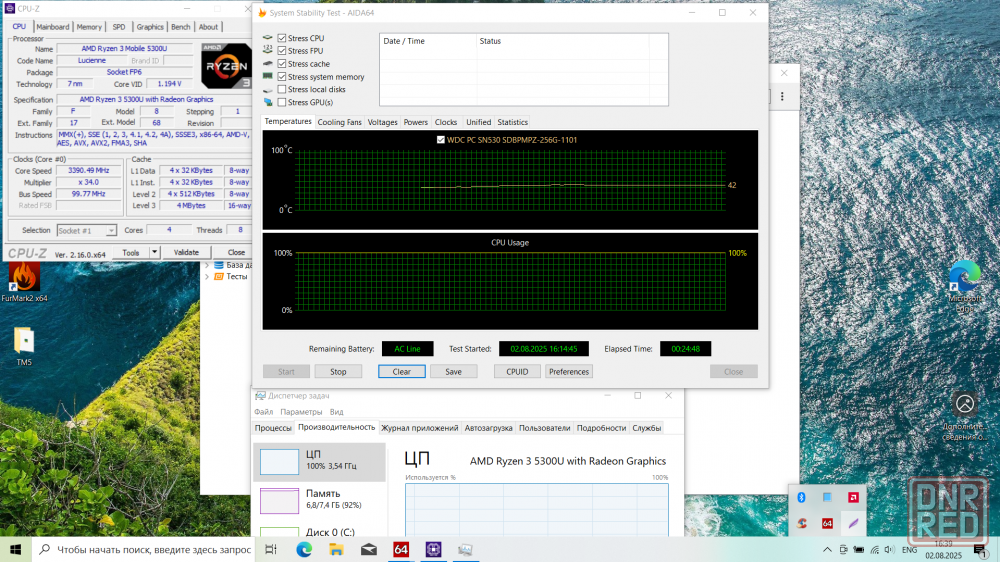Viewport: 1000px width, 562px height.
Task: Click purple feather icon in tray overflow
Action: point(853,523)
